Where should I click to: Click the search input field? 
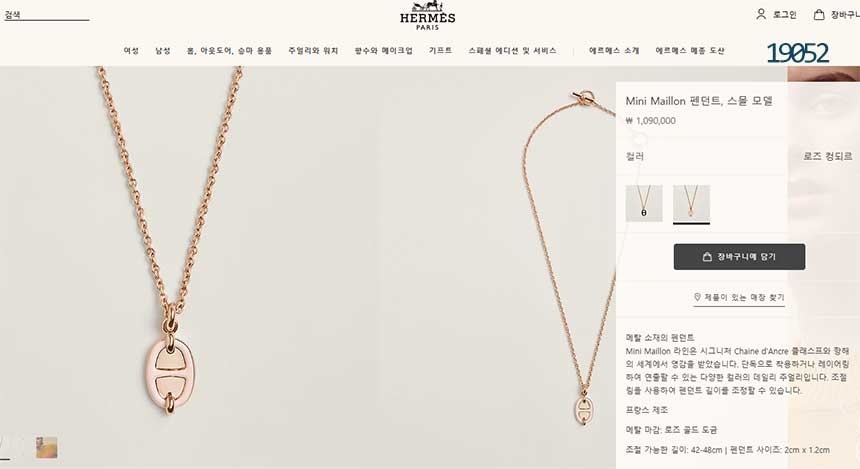pyautogui.click(x=47, y=15)
